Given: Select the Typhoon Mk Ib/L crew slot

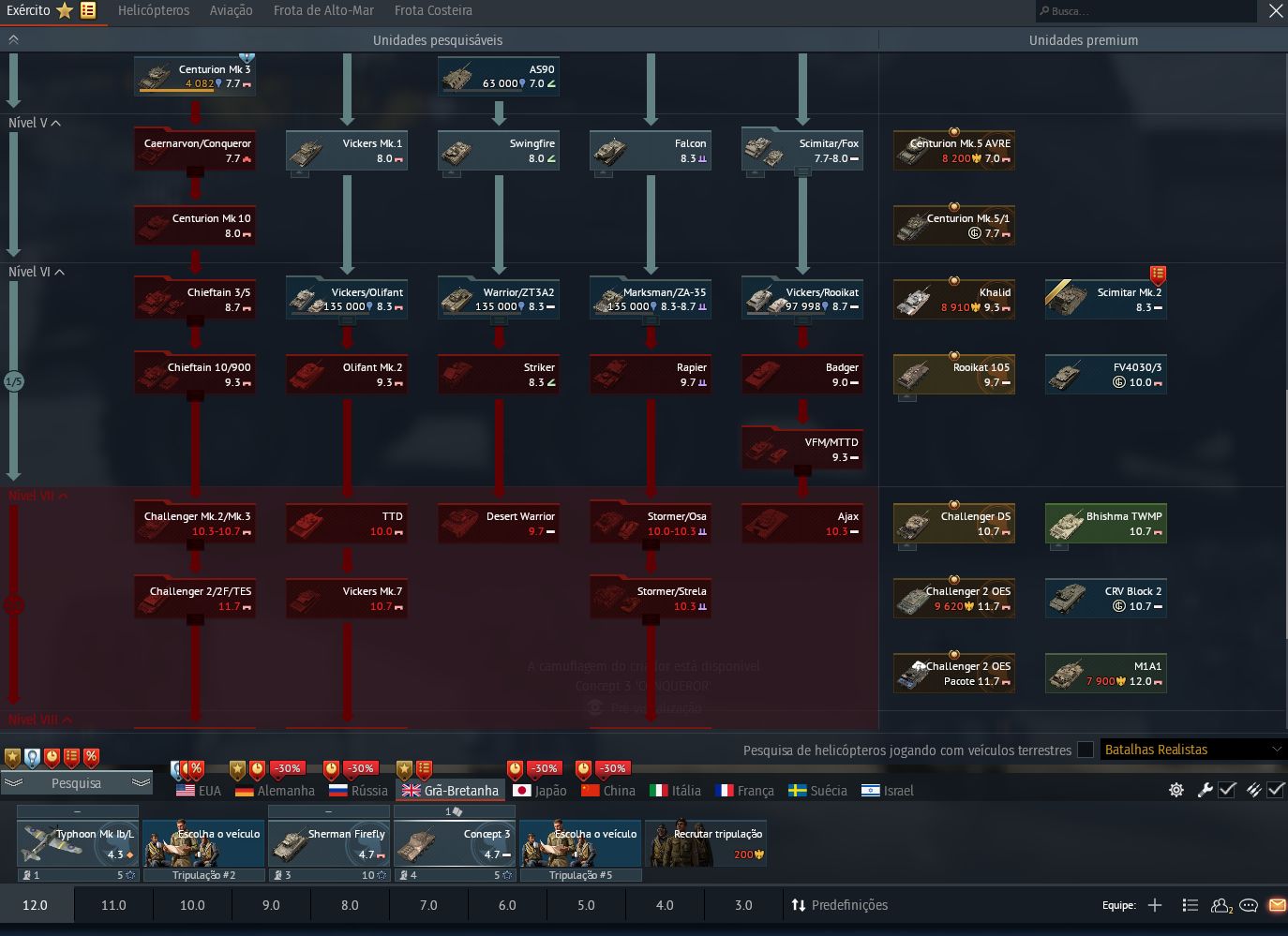Looking at the screenshot, I should [x=78, y=843].
